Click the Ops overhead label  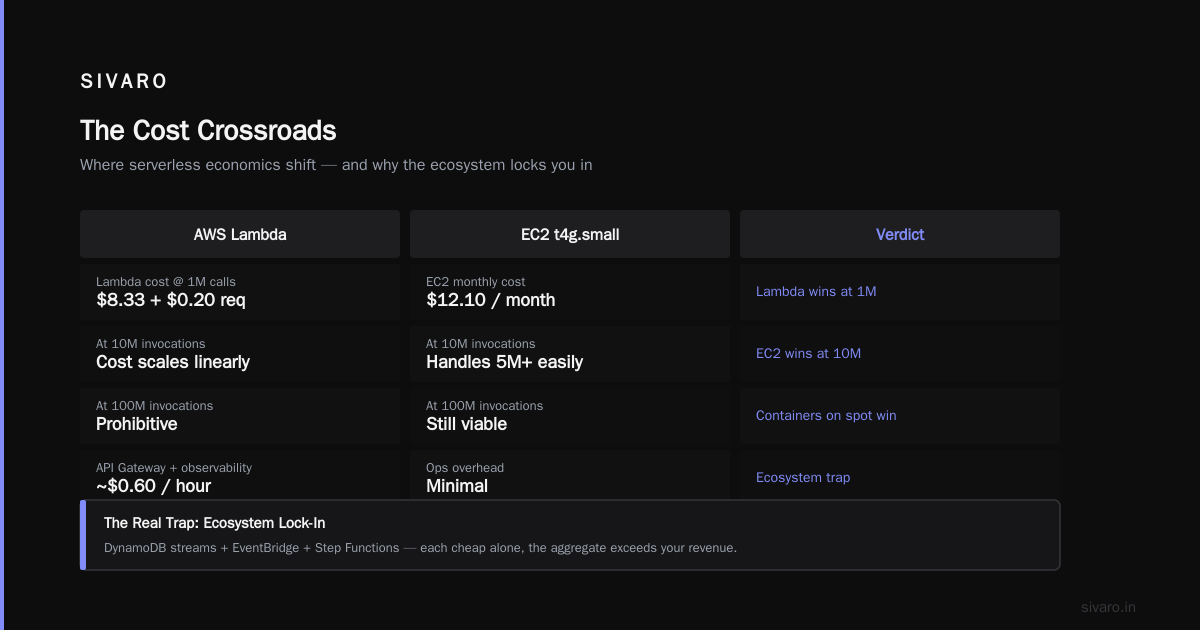click(x=465, y=468)
